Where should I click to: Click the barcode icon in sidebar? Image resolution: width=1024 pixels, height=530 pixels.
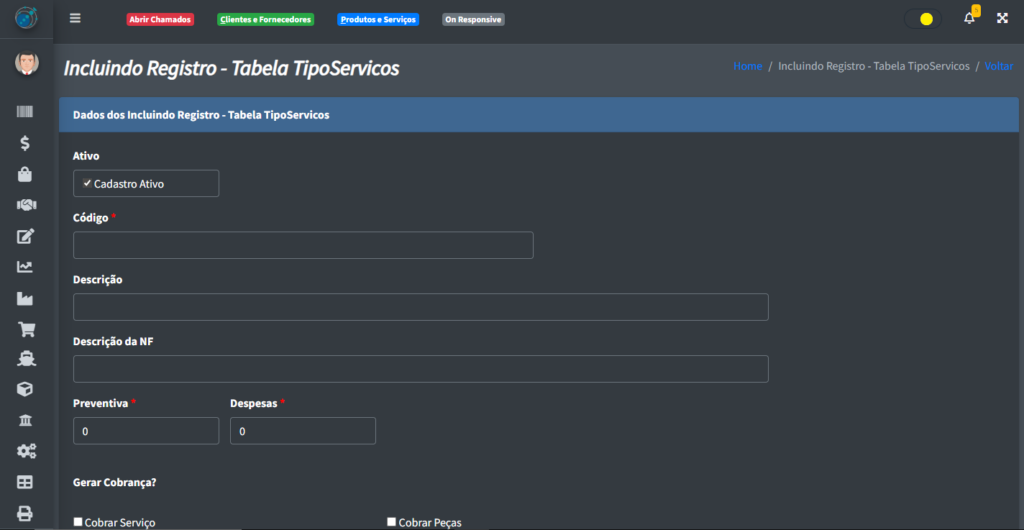25,112
